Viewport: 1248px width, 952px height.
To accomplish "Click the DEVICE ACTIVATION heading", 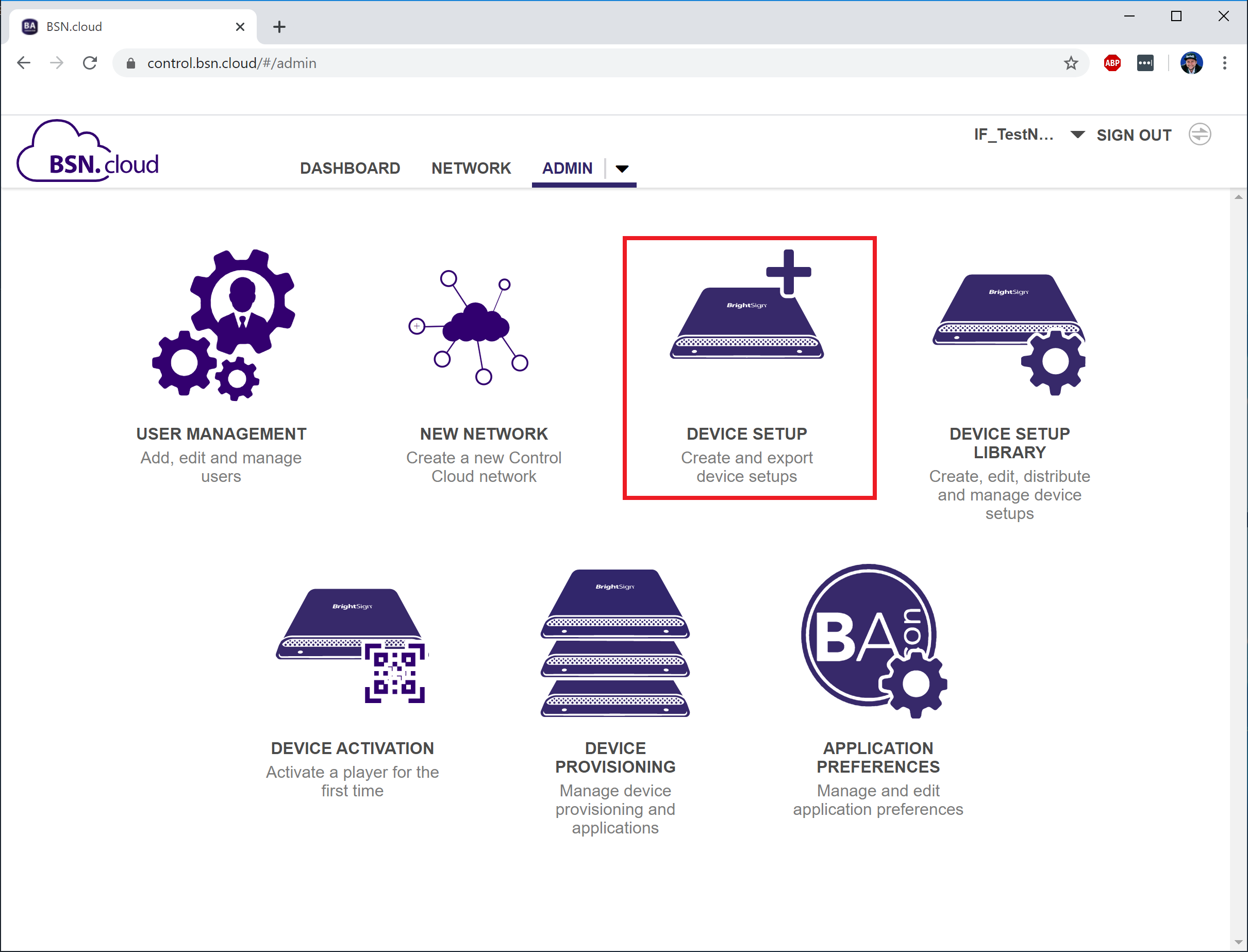I will coord(352,748).
